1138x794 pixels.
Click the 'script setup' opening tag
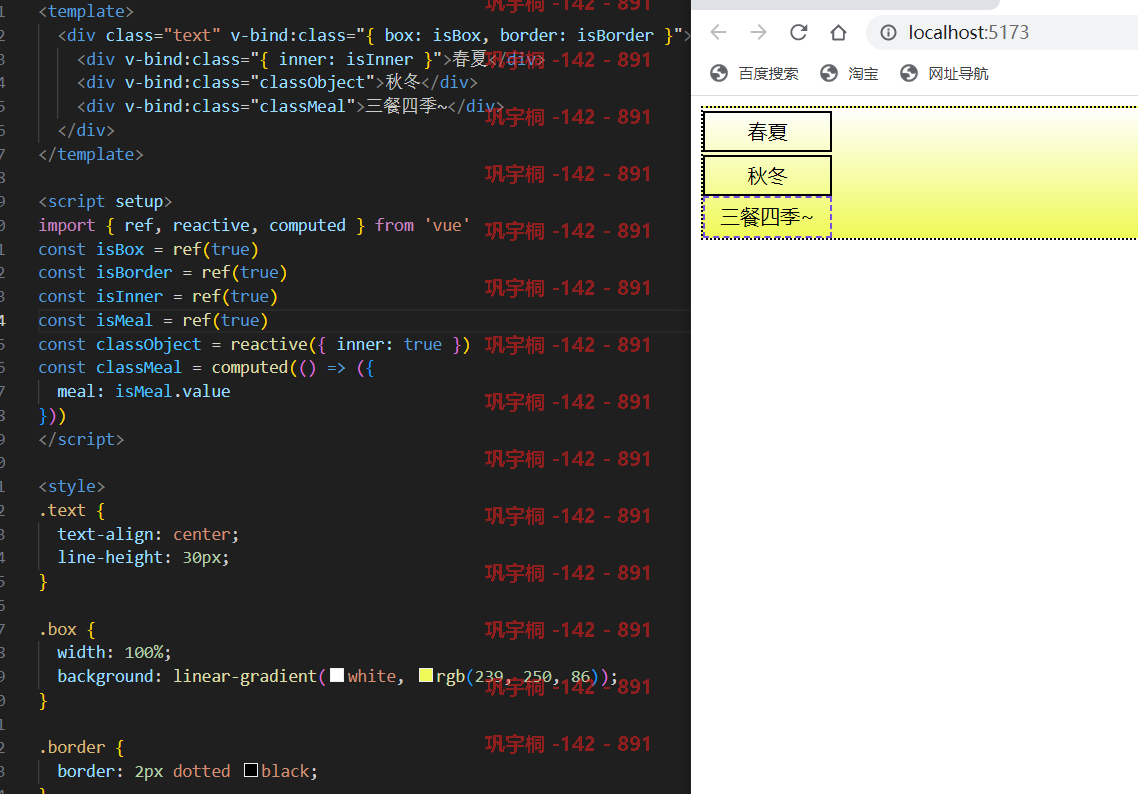coord(105,201)
